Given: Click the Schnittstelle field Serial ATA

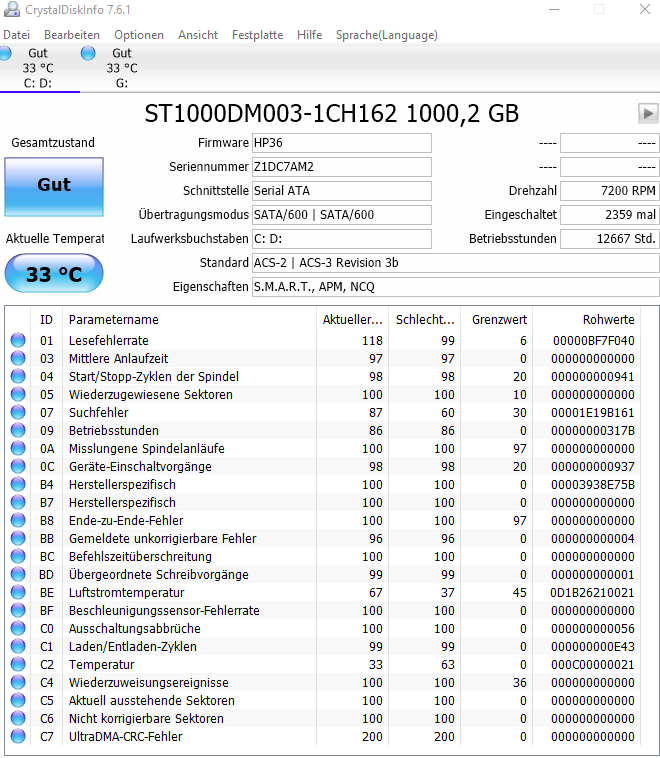Looking at the screenshot, I should (x=342, y=190).
